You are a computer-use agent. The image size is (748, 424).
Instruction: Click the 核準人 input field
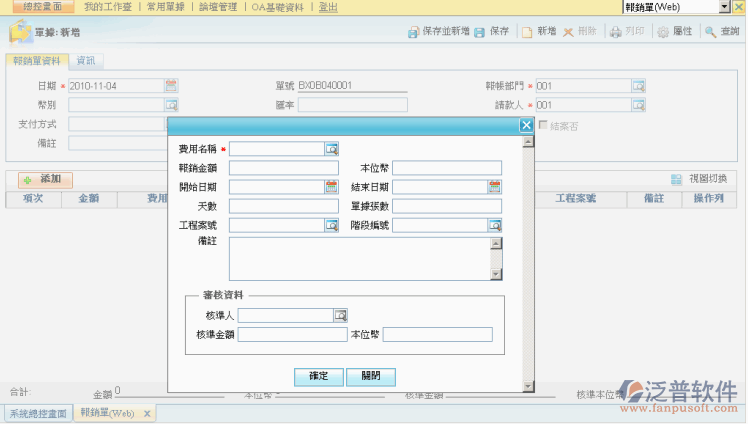pos(286,315)
